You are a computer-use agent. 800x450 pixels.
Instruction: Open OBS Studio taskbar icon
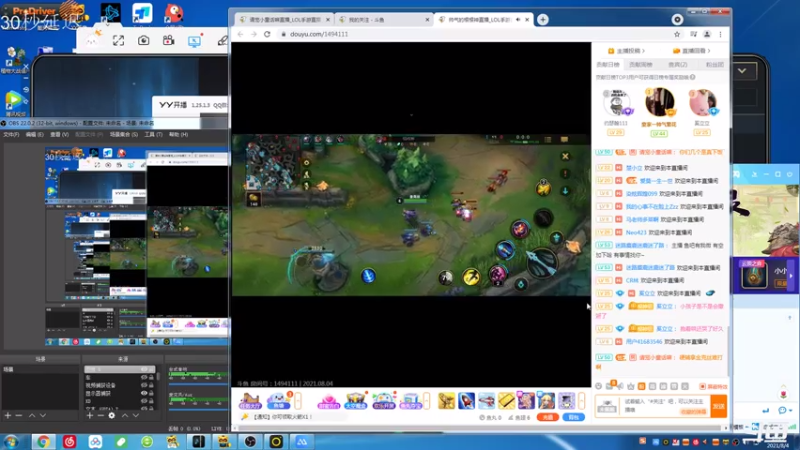[x=250, y=441]
